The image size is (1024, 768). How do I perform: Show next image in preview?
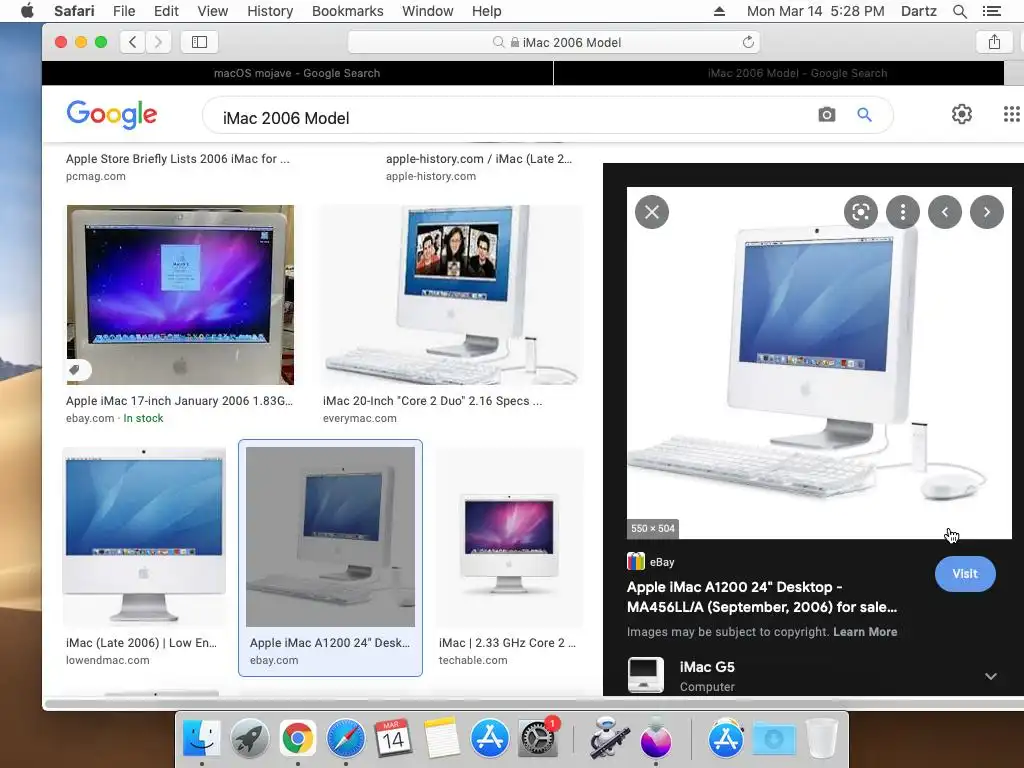pos(987,212)
